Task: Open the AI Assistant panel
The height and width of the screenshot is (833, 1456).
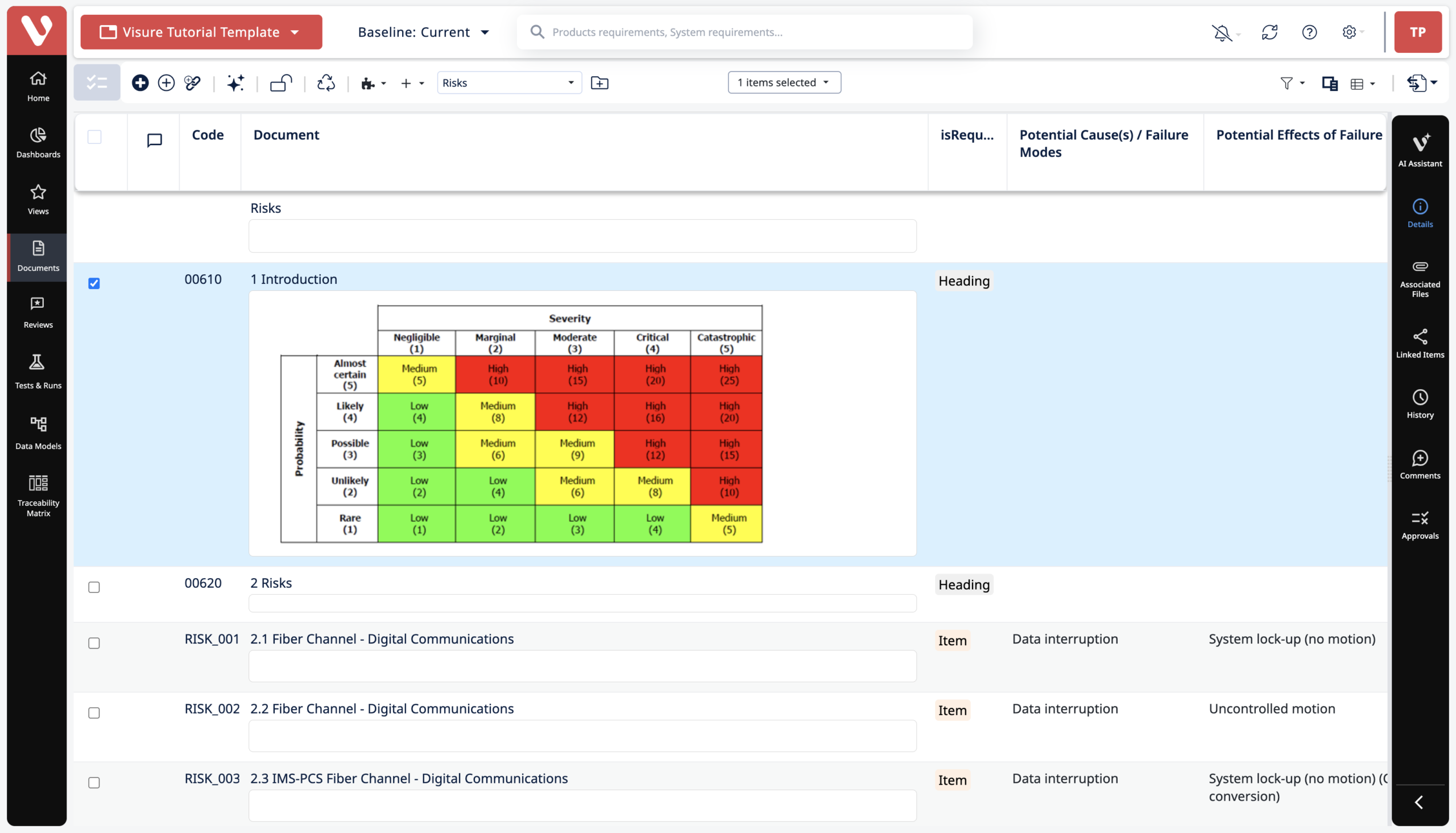Action: tap(1420, 150)
